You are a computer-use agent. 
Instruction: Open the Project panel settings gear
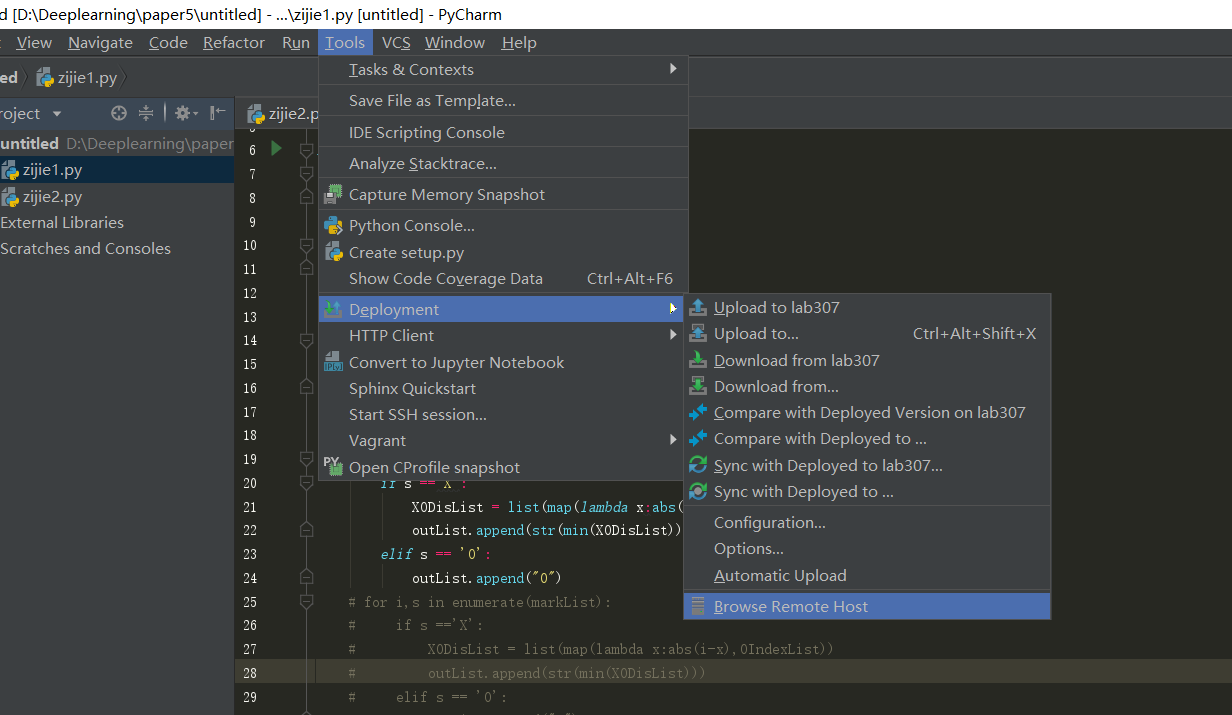point(186,113)
